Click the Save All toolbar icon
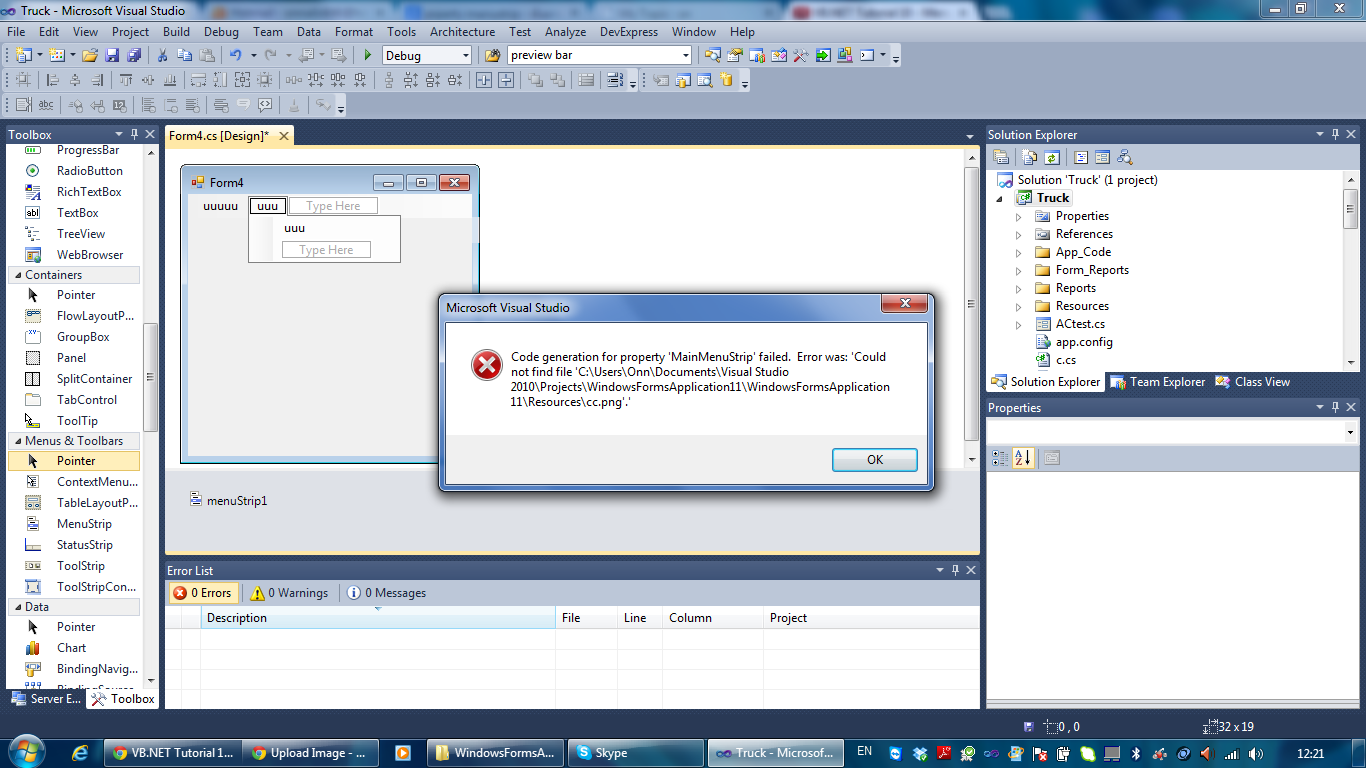Screen dimensions: 1366x768 tap(133, 55)
